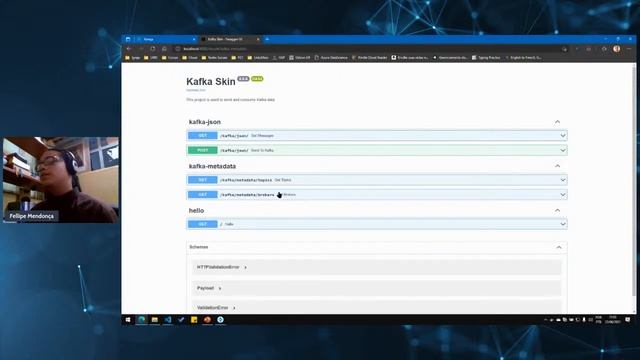
Task: Open the browser profile avatar
Action: click(616, 49)
